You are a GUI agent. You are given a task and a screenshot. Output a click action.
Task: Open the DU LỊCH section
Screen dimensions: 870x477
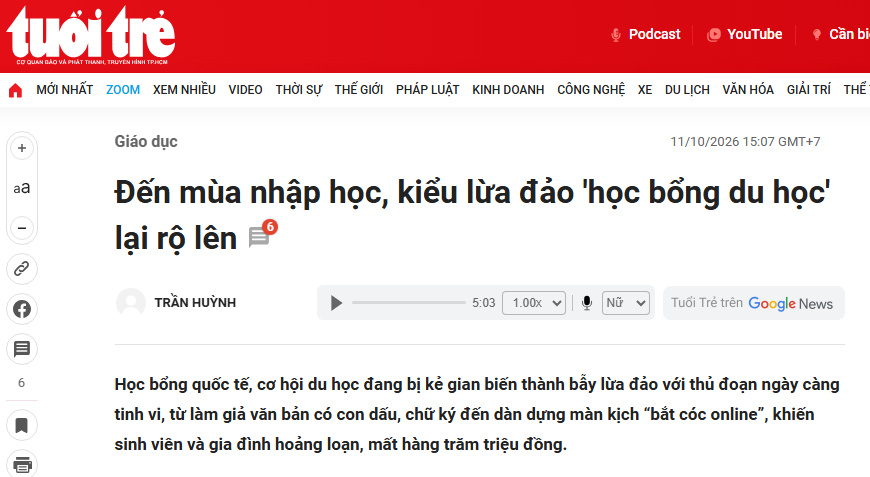click(x=687, y=90)
